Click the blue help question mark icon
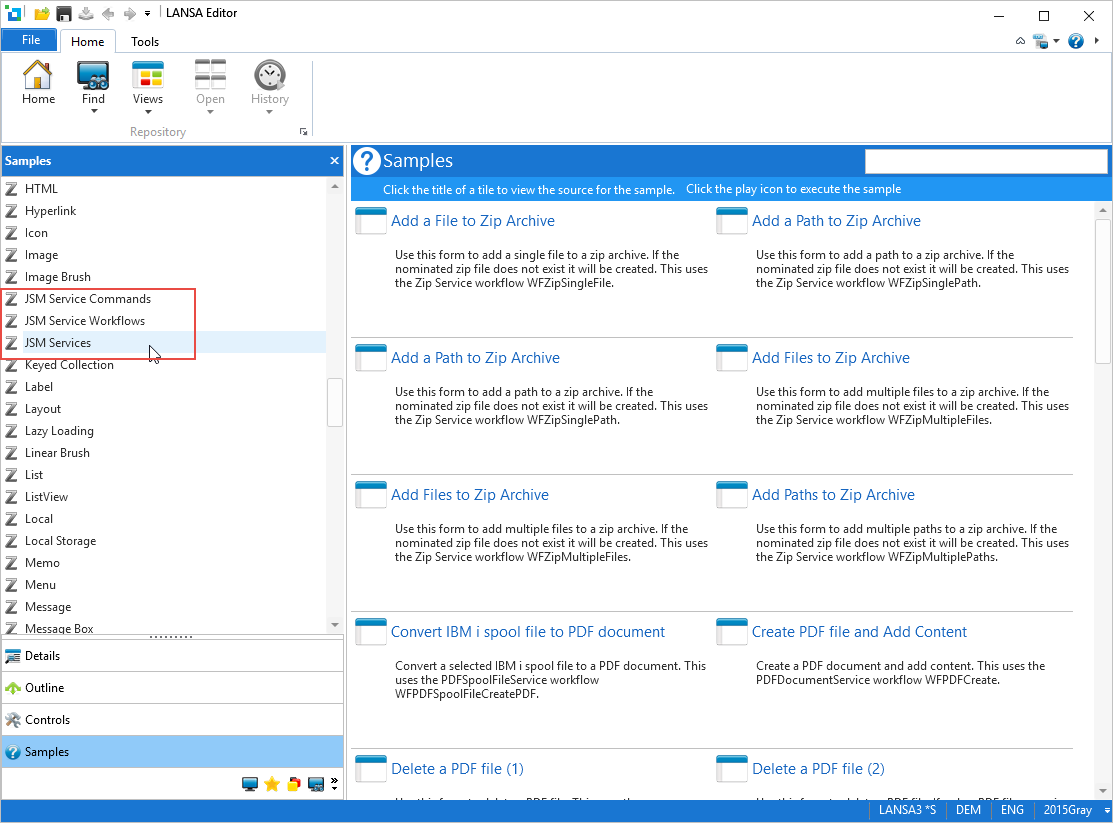Image resolution: width=1113 pixels, height=823 pixels. click(x=1076, y=41)
